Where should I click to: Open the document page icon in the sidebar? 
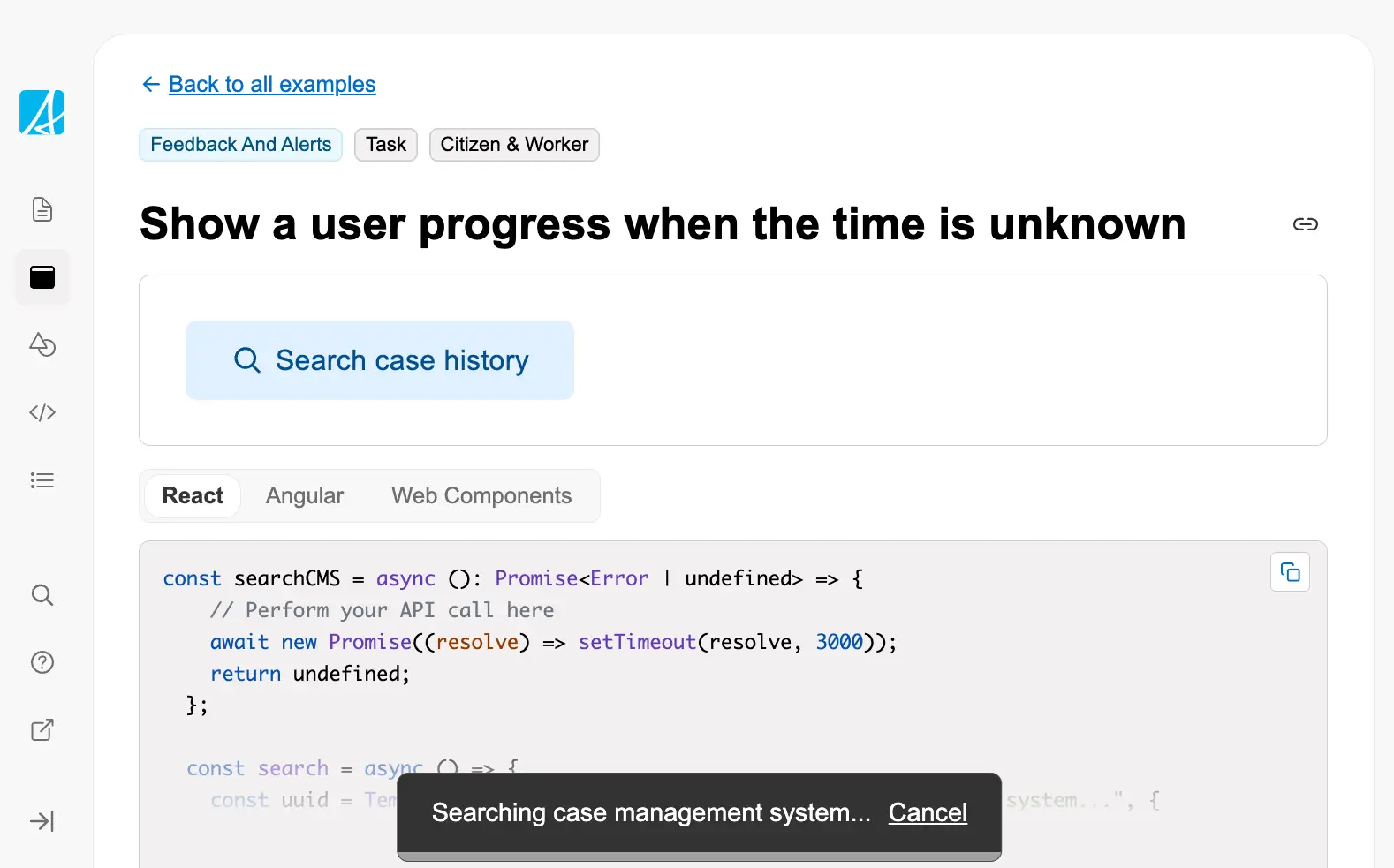point(42,209)
